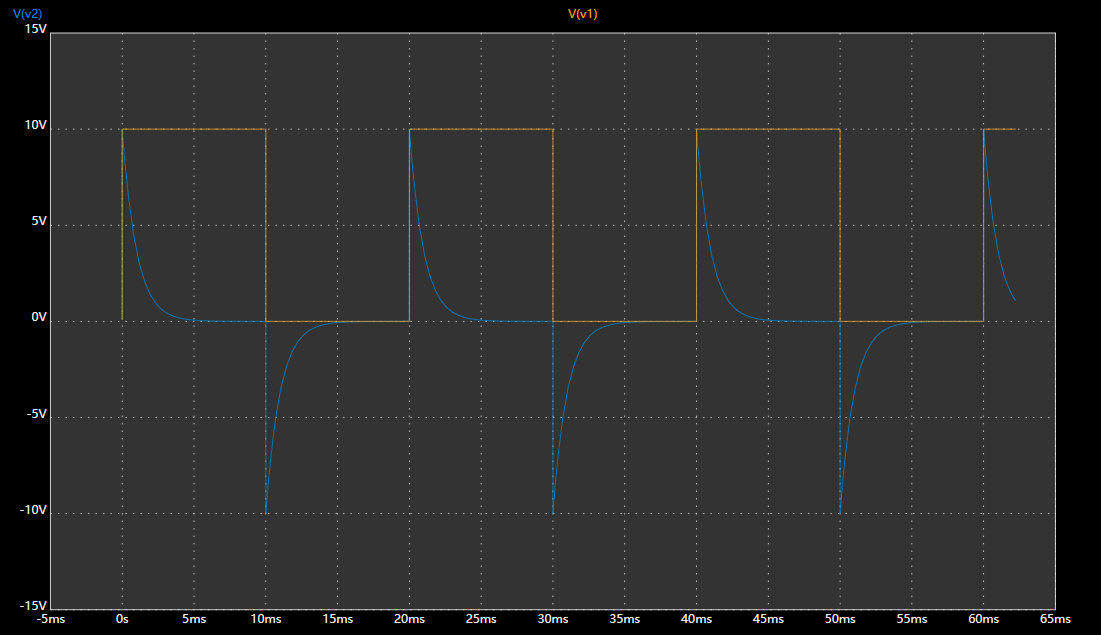1101x635 pixels.
Task: Click the -5ms time axis label
Action: point(50,620)
